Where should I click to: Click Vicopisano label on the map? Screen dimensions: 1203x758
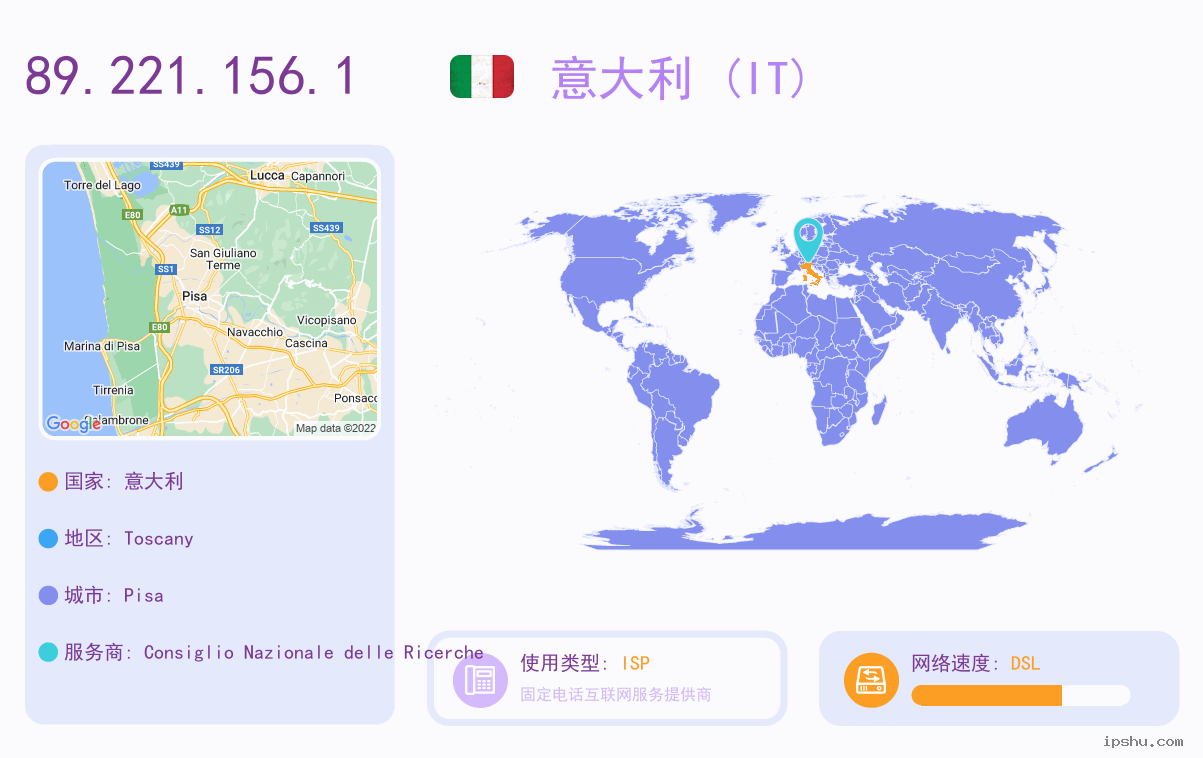(326, 320)
